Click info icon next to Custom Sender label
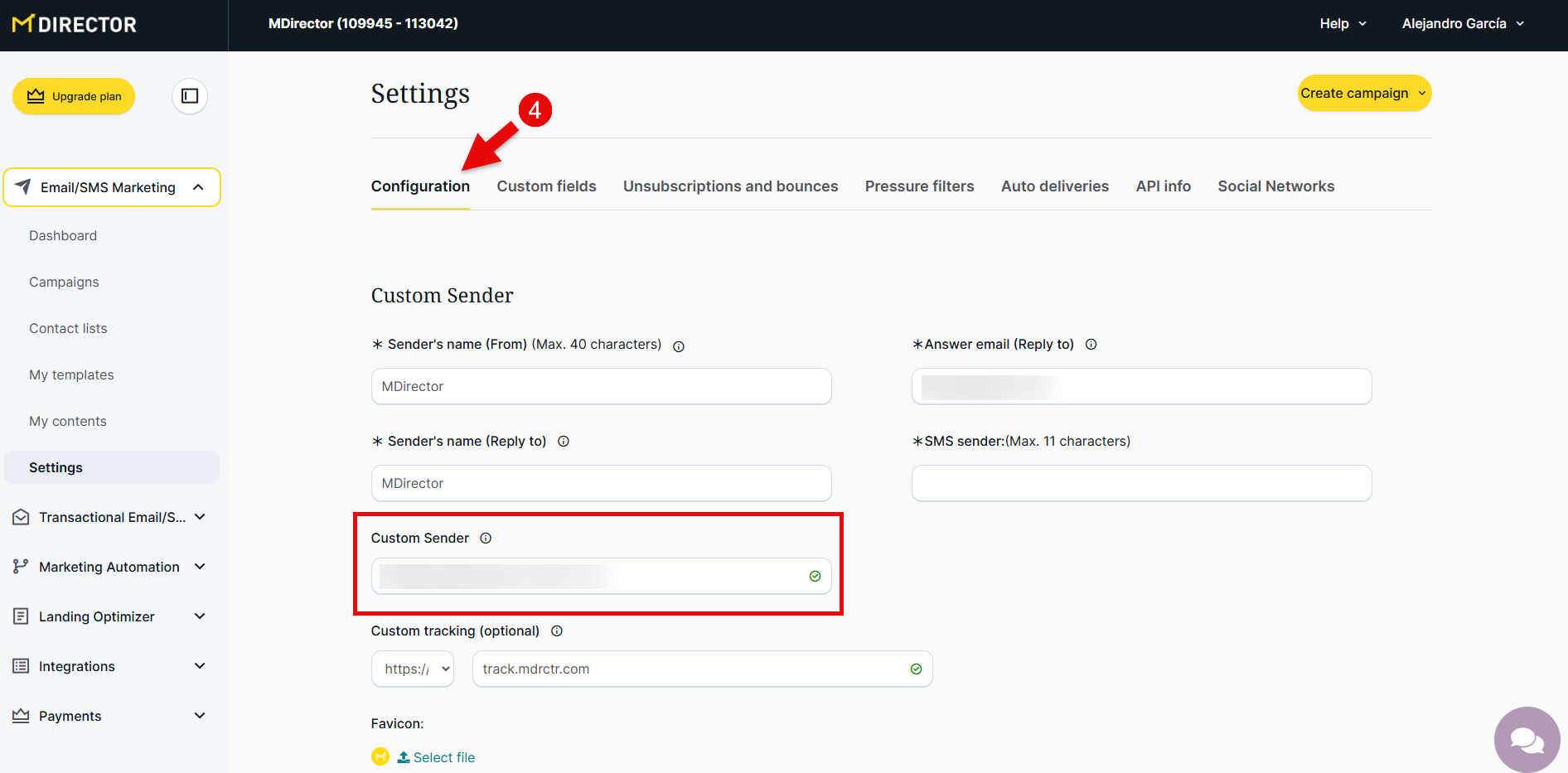This screenshot has height=773, width=1568. coord(486,539)
